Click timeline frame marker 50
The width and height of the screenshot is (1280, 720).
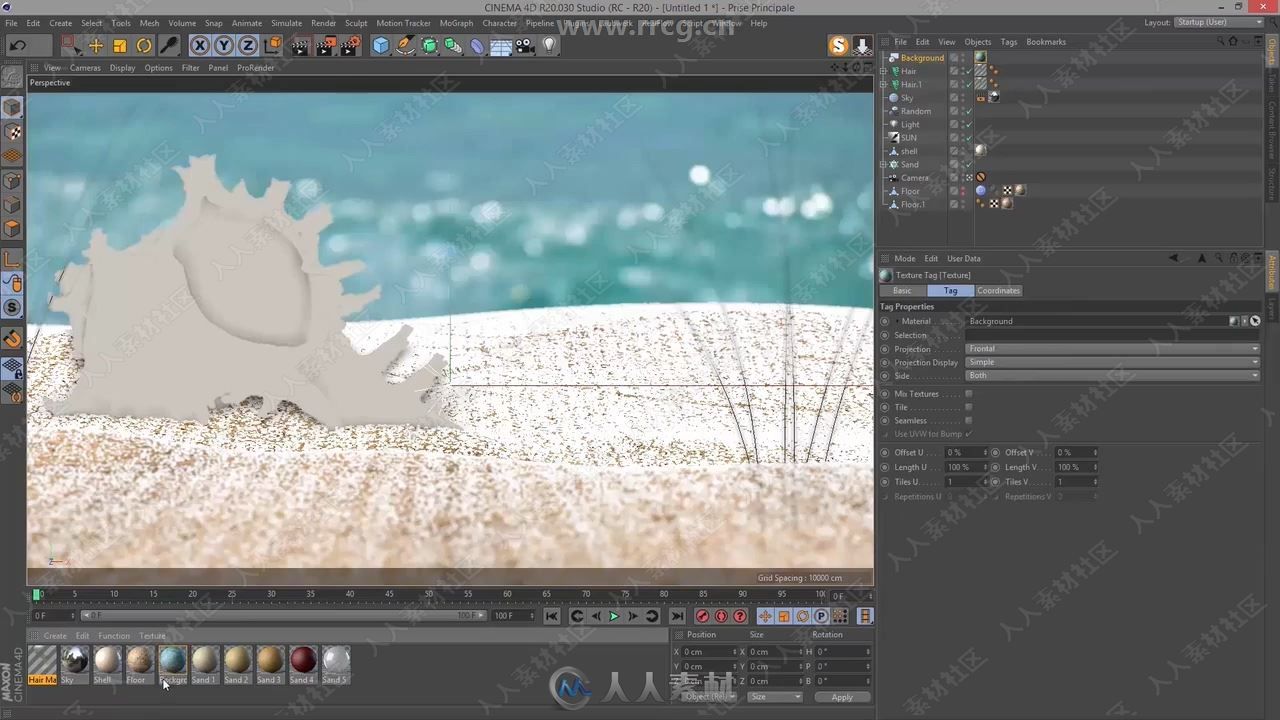[x=428, y=594]
